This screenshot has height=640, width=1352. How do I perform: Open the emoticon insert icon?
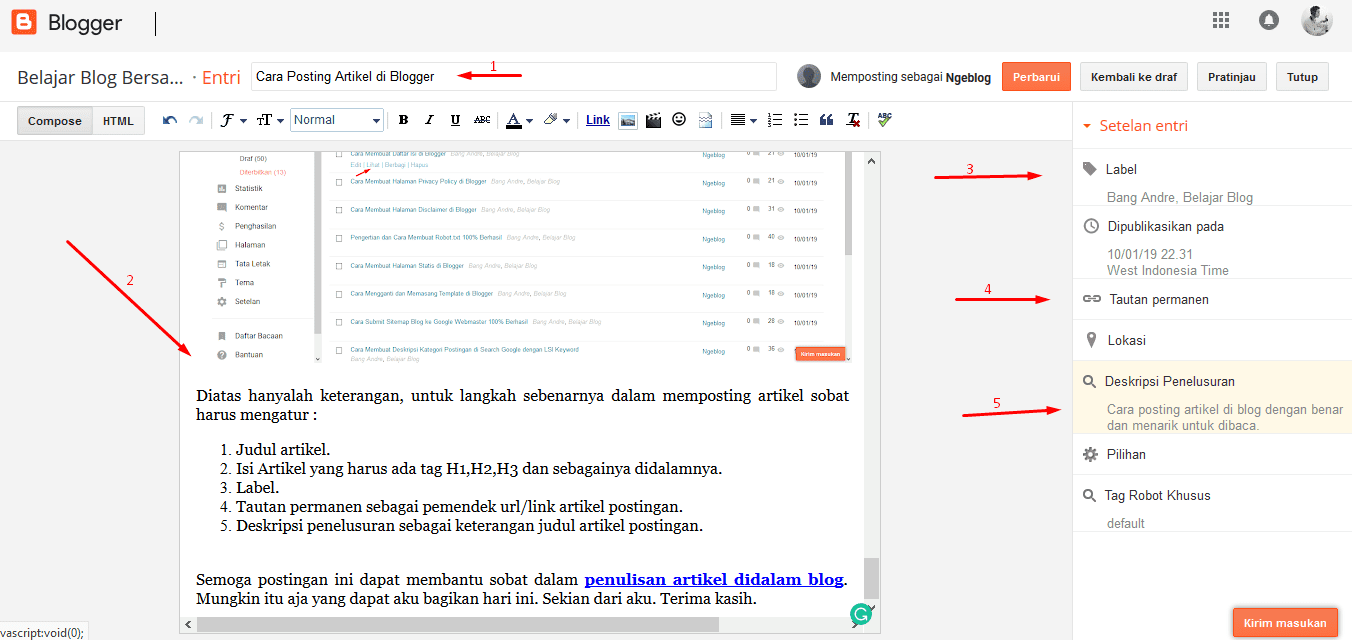(678, 119)
